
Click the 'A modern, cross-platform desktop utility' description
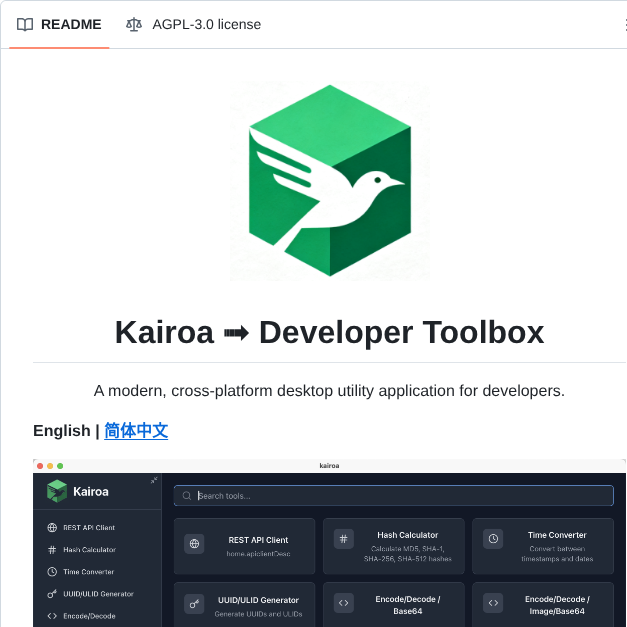click(x=329, y=391)
